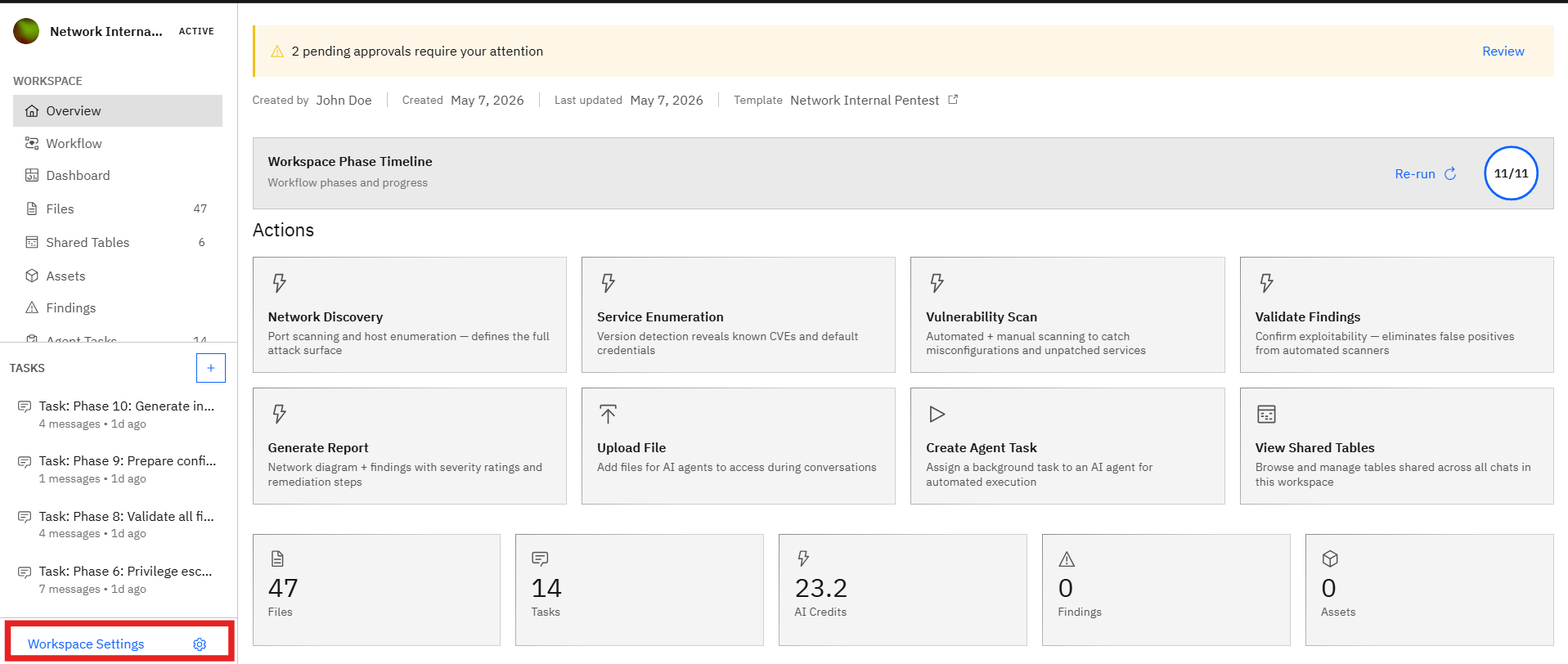Navigate to Assets in the sidebar

point(118,276)
